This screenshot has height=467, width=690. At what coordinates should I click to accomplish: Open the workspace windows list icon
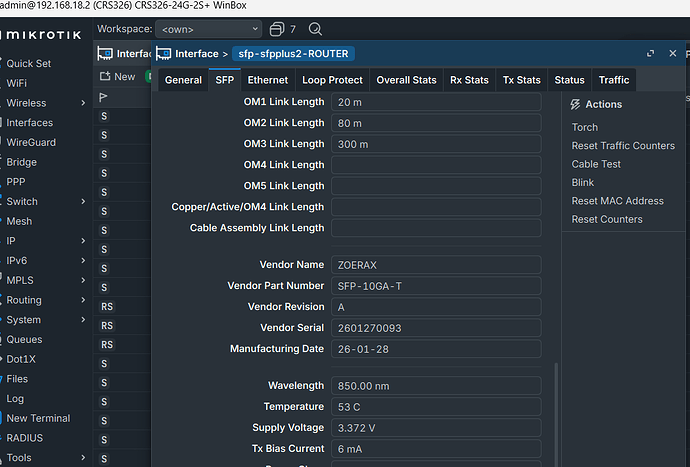276,29
